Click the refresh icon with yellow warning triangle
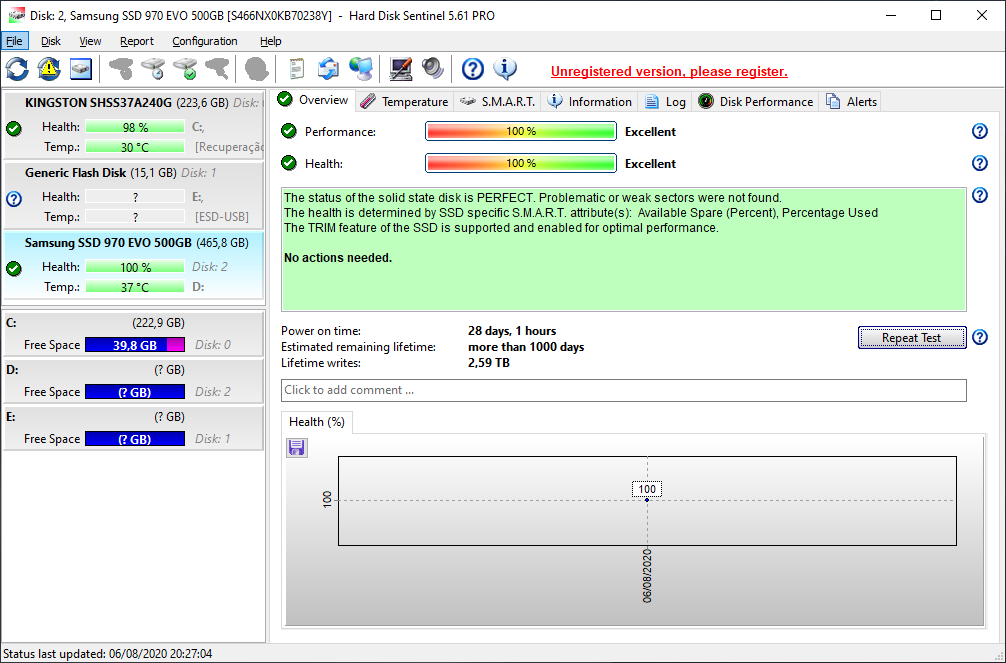The image size is (1006, 663). coord(49,69)
